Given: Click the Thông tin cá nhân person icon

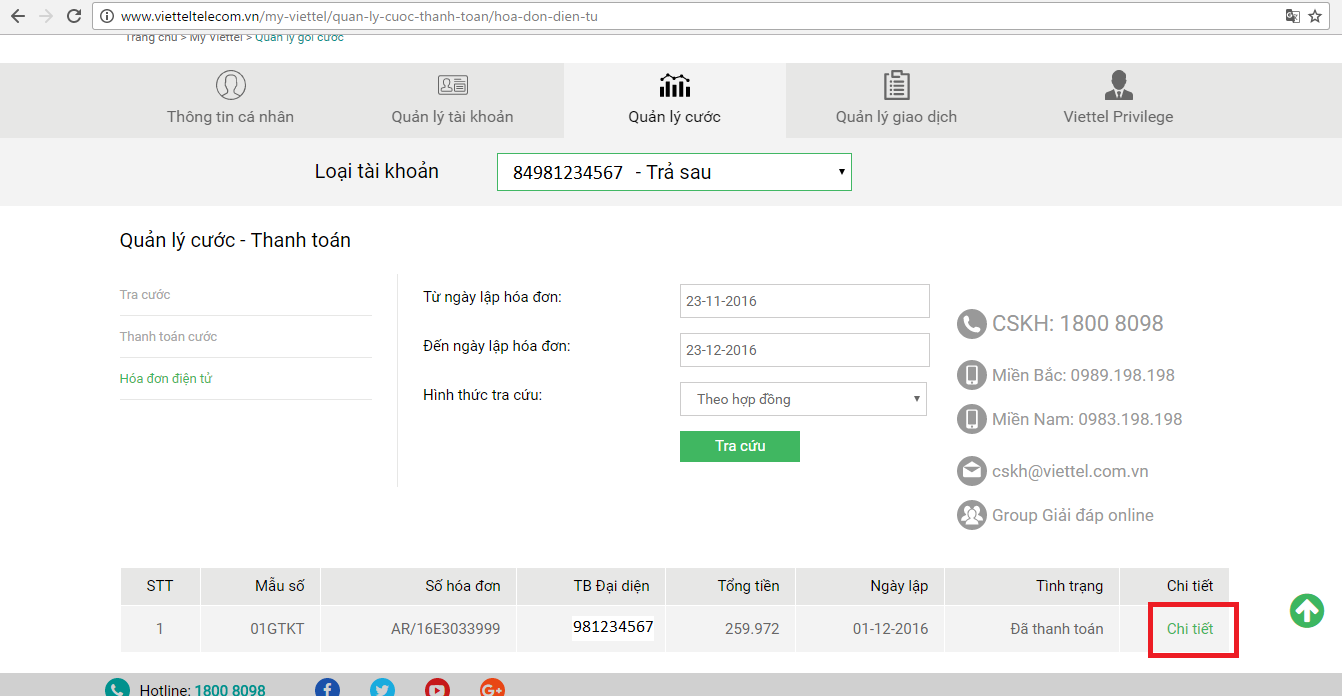Looking at the screenshot, I should (231, 85).
